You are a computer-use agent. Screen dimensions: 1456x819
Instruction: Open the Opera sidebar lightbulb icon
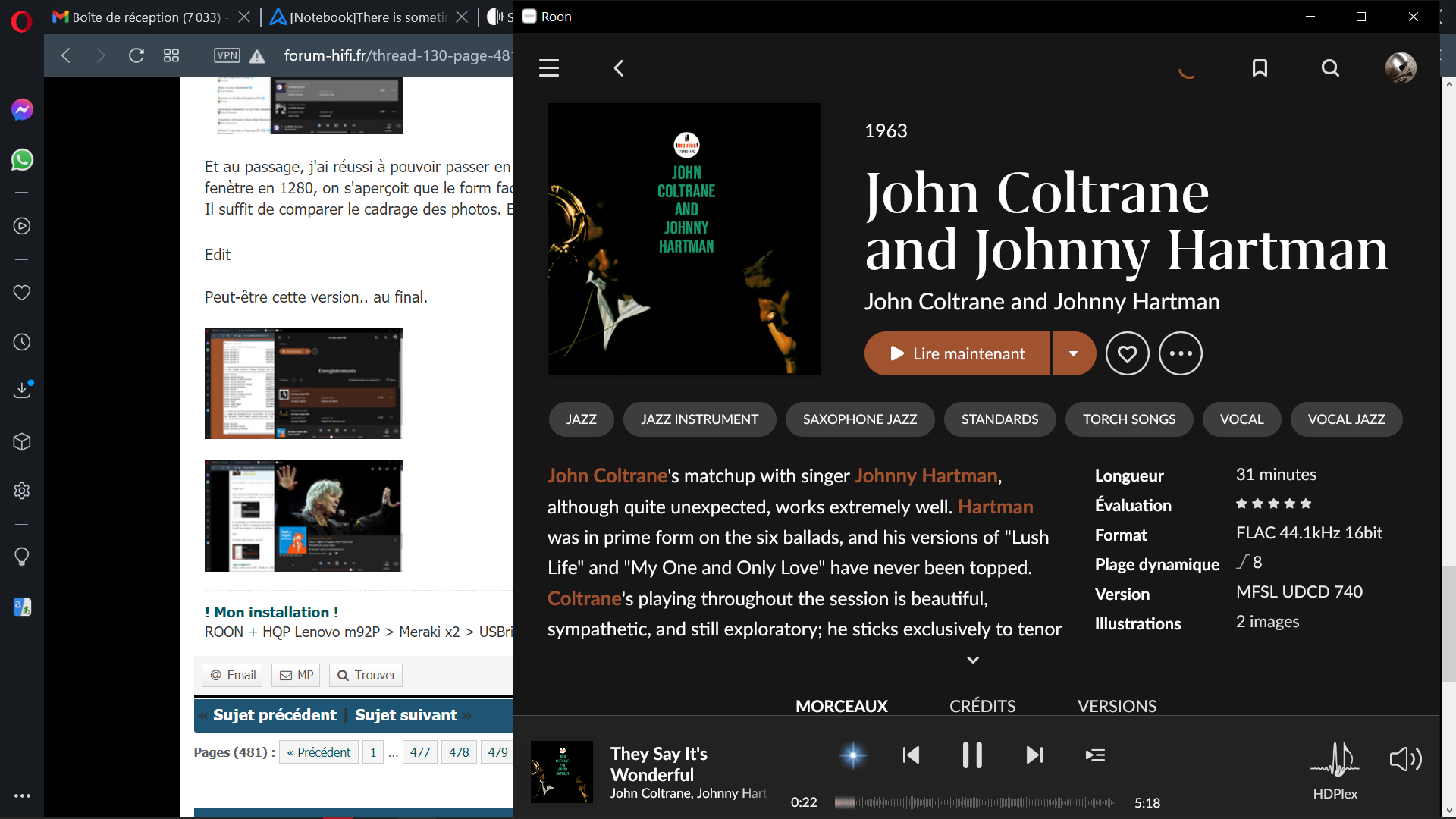click(x=22, y=557)
